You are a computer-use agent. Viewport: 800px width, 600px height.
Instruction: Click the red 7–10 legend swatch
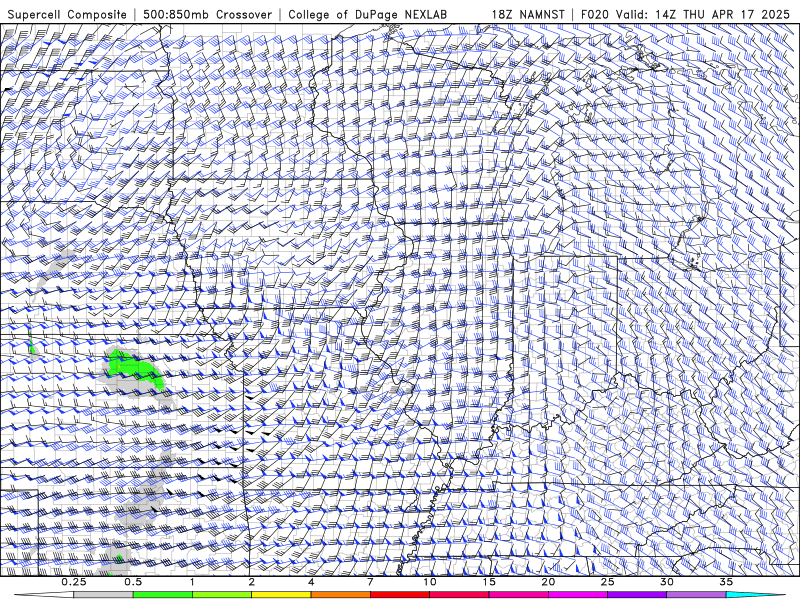tap(399, 595)
